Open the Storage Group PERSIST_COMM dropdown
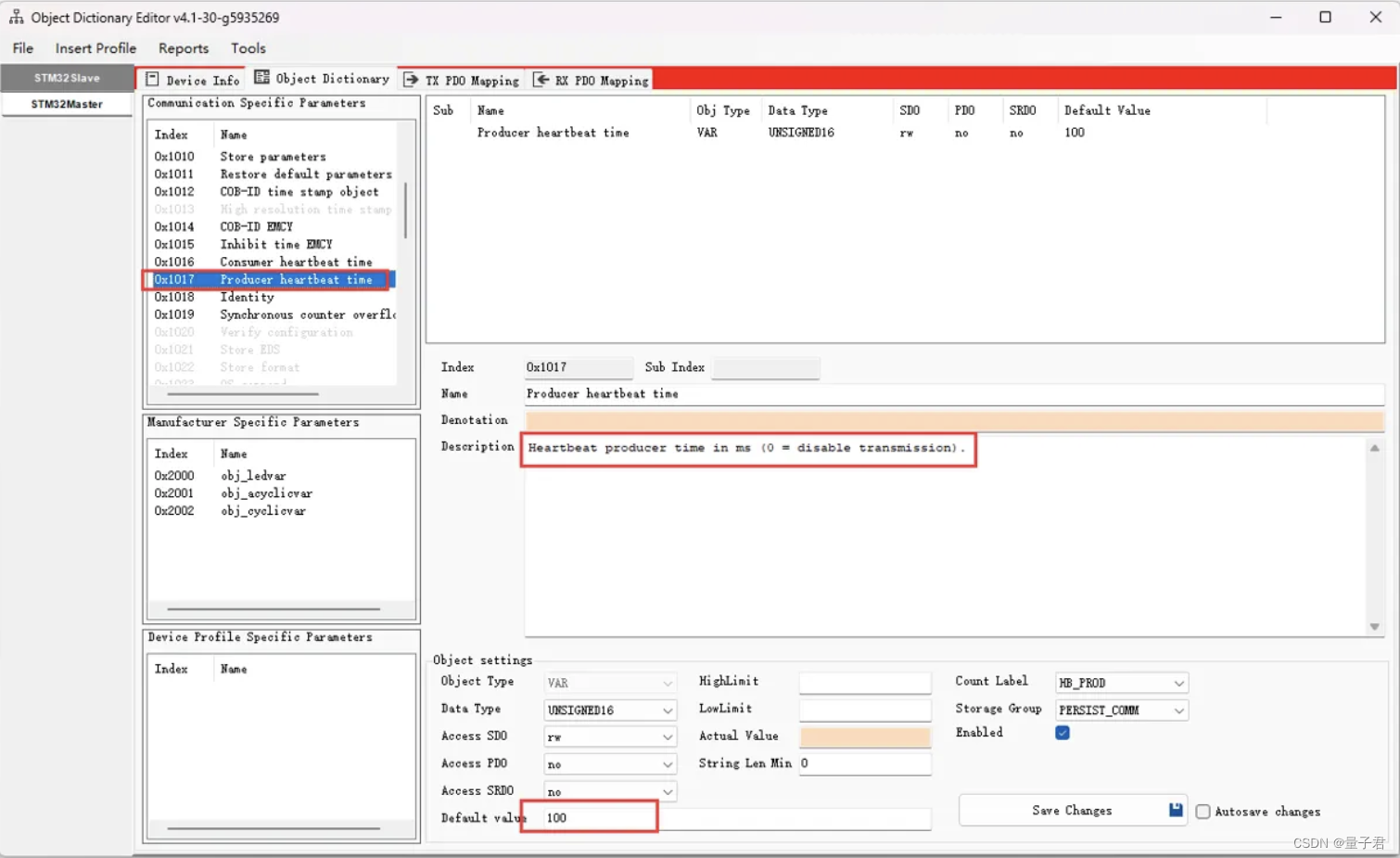Screen dimensions: 1400x858 (1122, 710)
